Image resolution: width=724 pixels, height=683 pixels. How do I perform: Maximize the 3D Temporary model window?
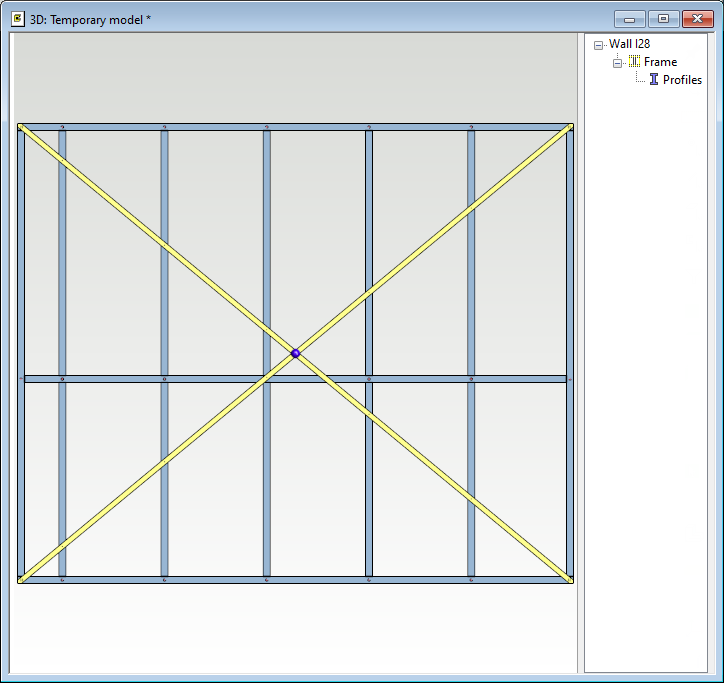pos(662,19)
